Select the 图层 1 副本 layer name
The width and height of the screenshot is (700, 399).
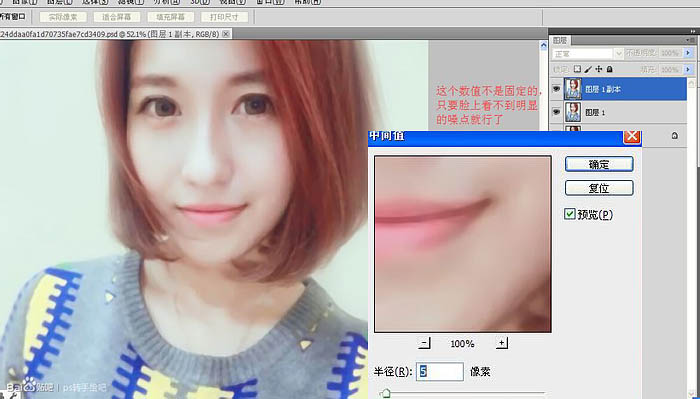pos(603,89)
